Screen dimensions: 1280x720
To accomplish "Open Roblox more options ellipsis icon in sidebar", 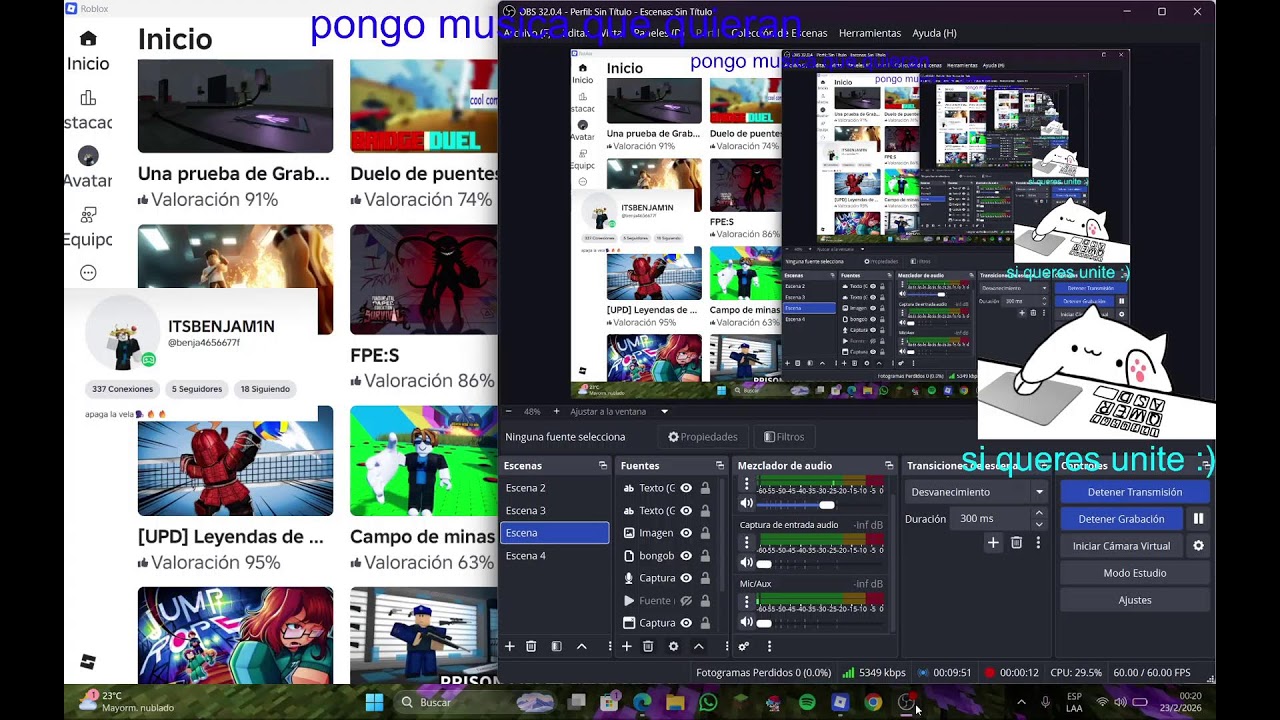I will 88,273.
